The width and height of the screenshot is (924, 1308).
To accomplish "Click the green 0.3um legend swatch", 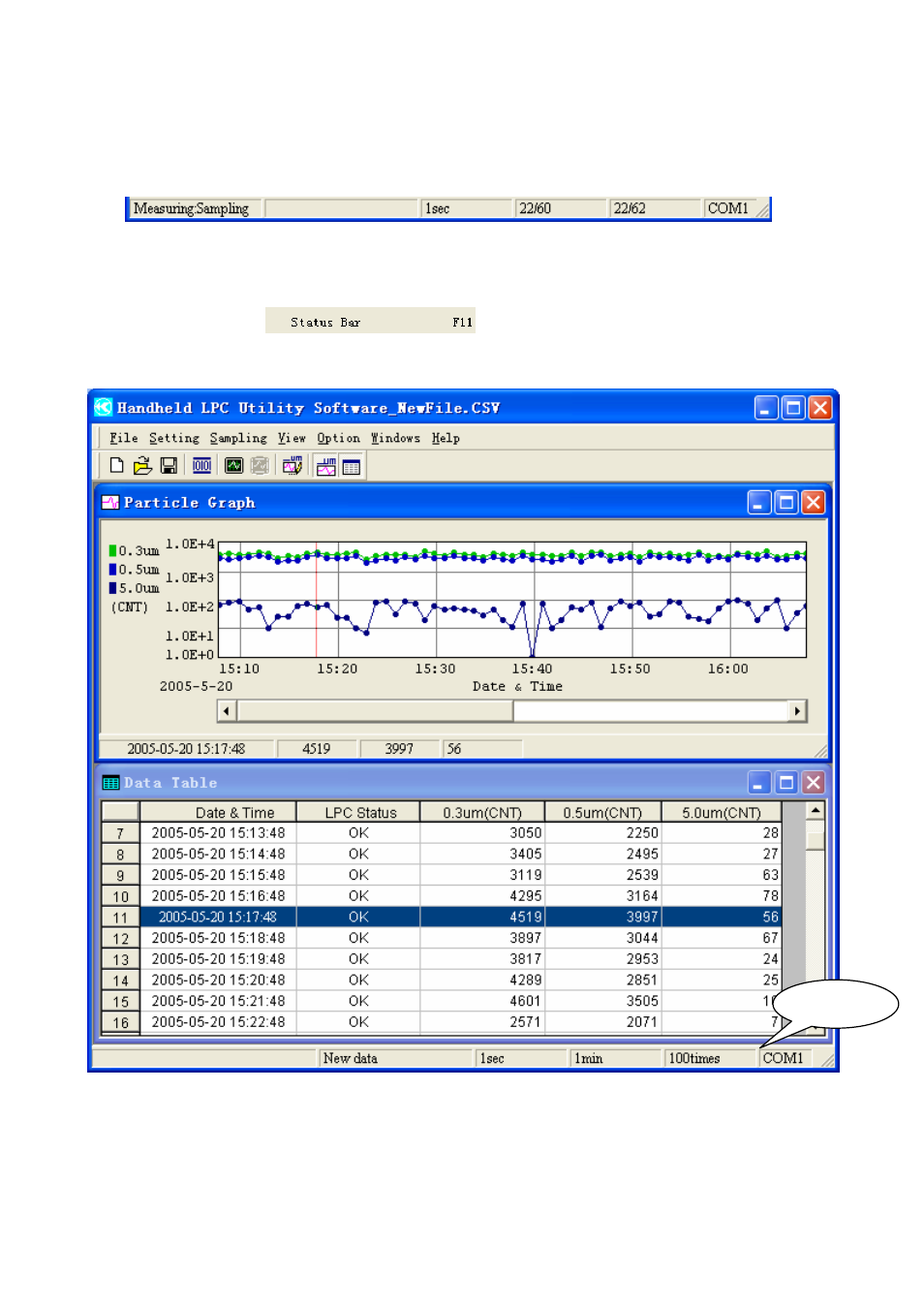I will [113, 550].
